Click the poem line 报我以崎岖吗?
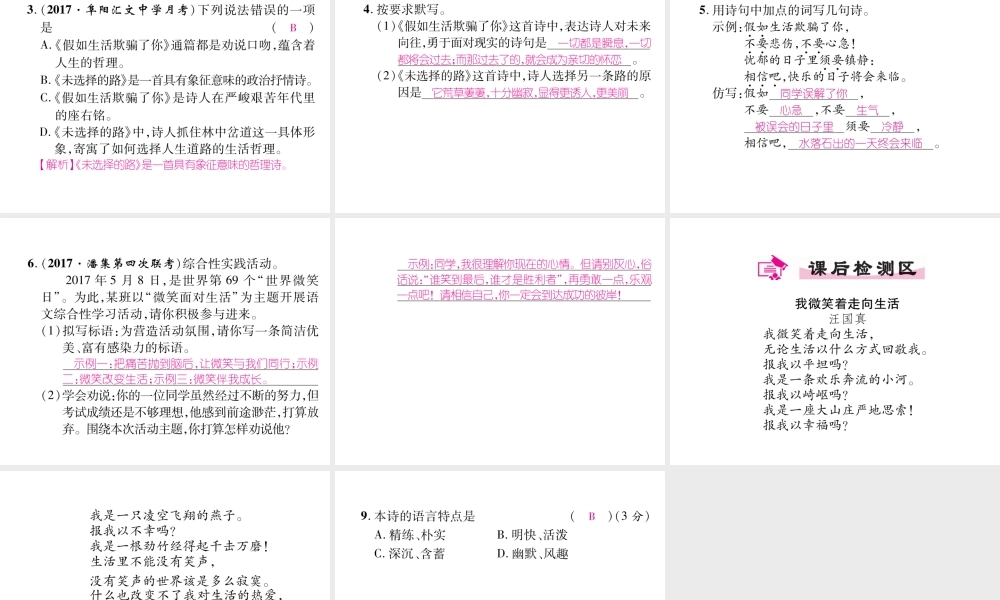The width and height of the screenshot is (1000, 600). pos(806,395)
